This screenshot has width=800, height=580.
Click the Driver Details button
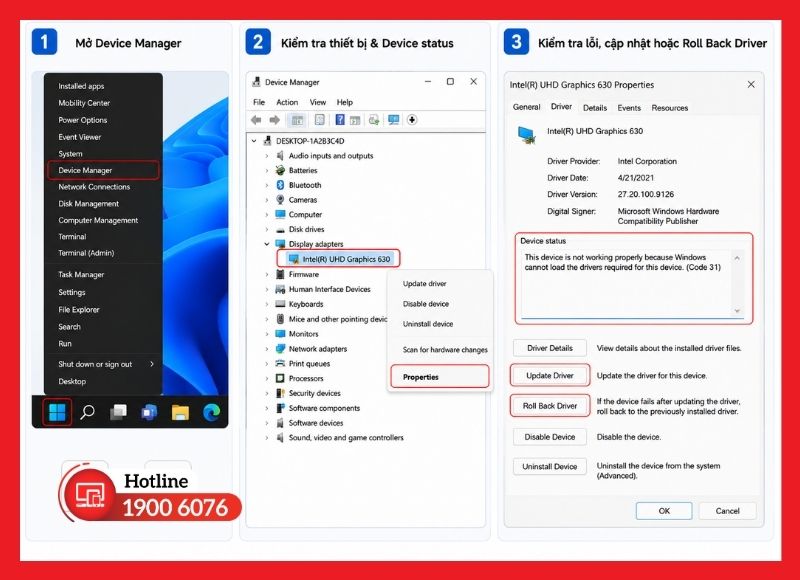pyautogui.click(x=550, y=348)
